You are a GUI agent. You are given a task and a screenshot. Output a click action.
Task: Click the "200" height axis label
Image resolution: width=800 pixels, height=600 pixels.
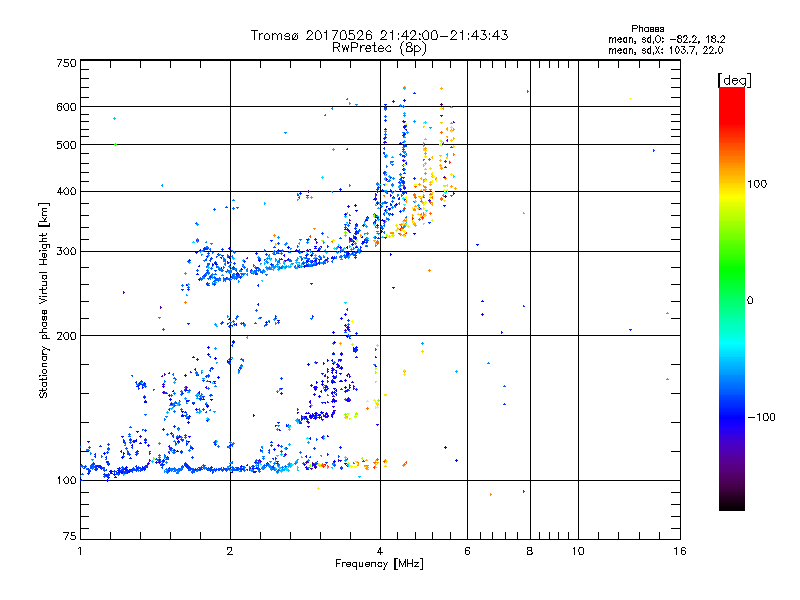(67, 336)
